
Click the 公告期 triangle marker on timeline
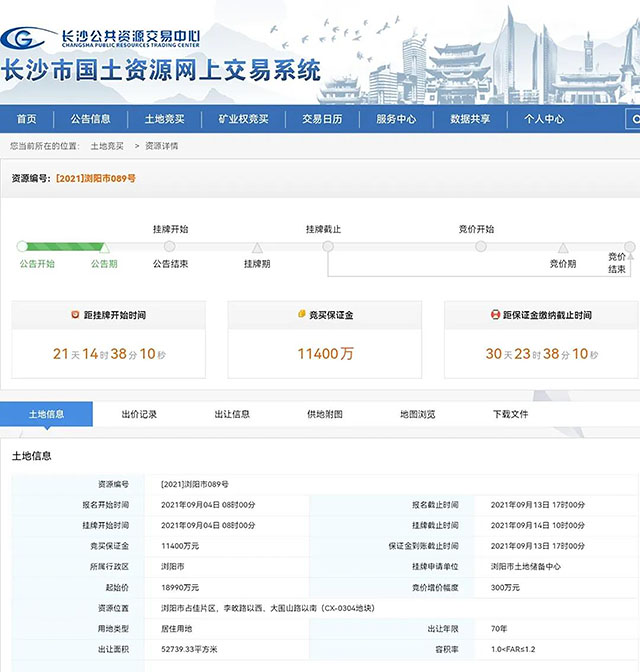pyautogui.click(x=104, y=248)
